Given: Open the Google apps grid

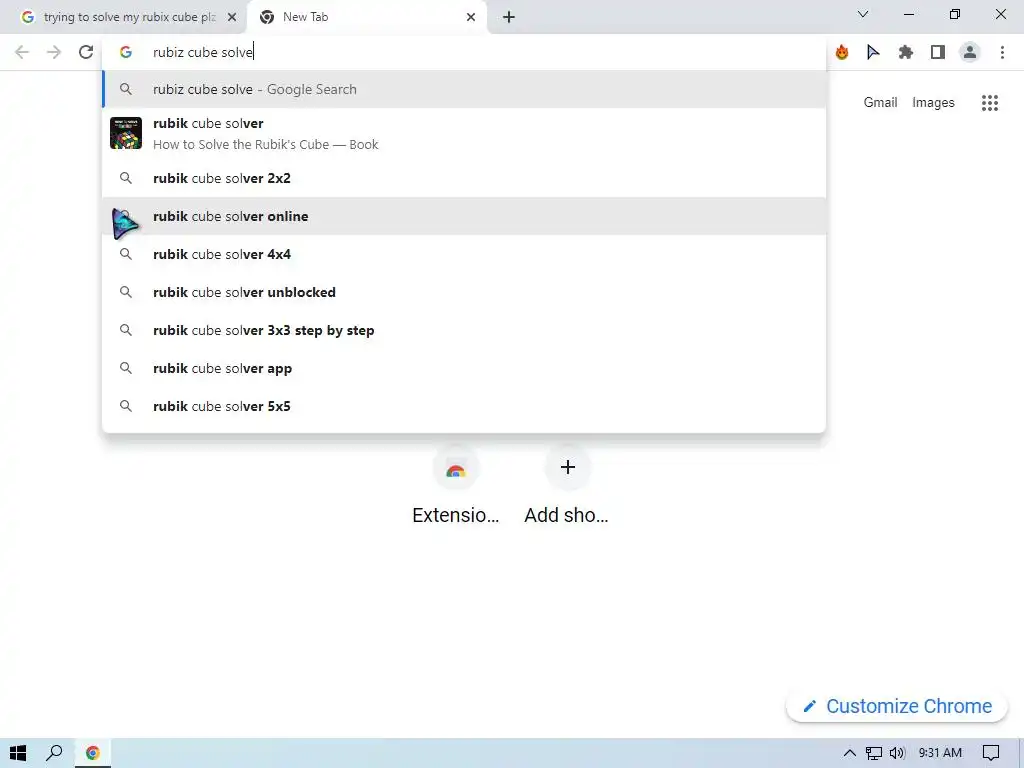Looking at the screenshot, I should pyautogui.click(x=990, y=103).
